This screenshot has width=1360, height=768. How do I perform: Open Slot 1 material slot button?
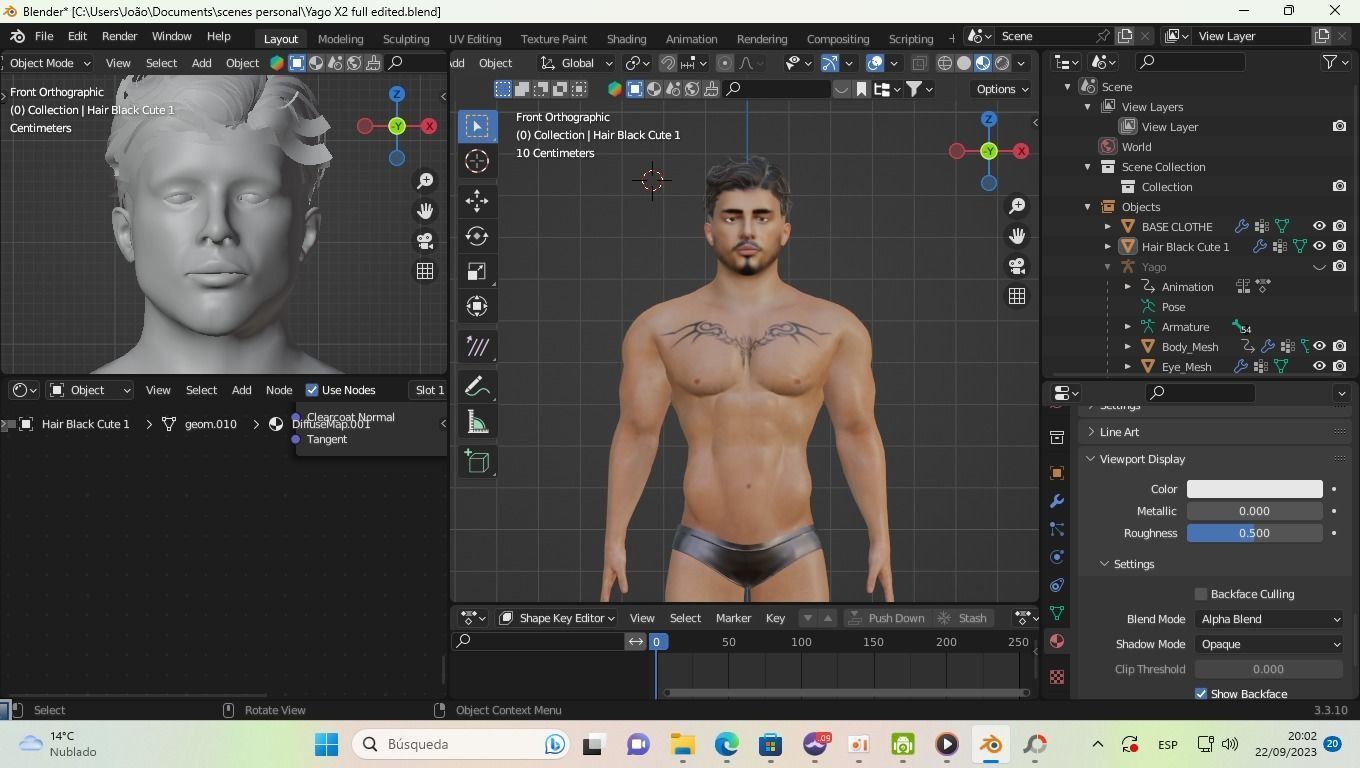429,390
